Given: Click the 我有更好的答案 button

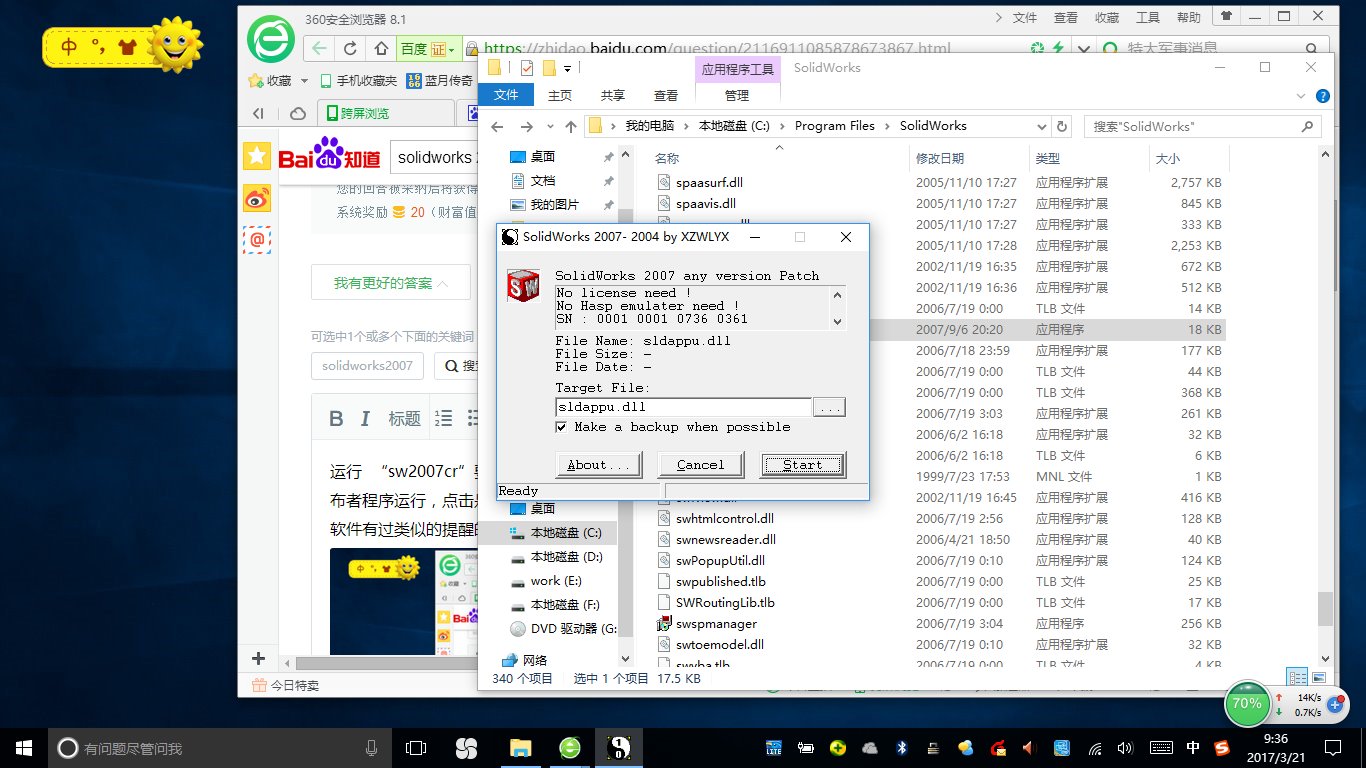Looking at the screenshot, I should pyautogui.click(x=390, y=283).
